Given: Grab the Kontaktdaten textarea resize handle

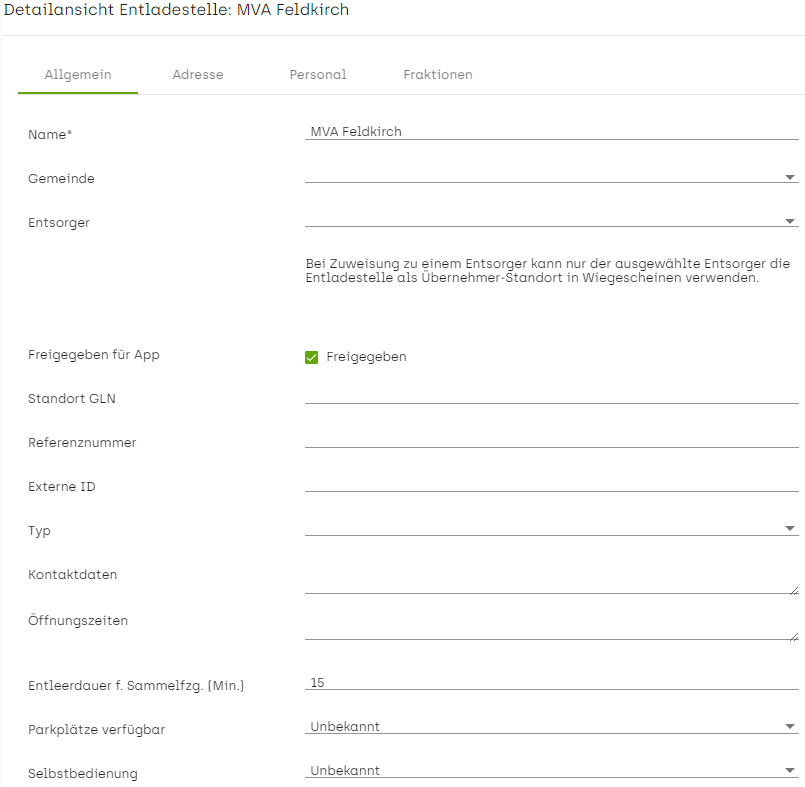Looking at the screenshot, I should point(794,591).
